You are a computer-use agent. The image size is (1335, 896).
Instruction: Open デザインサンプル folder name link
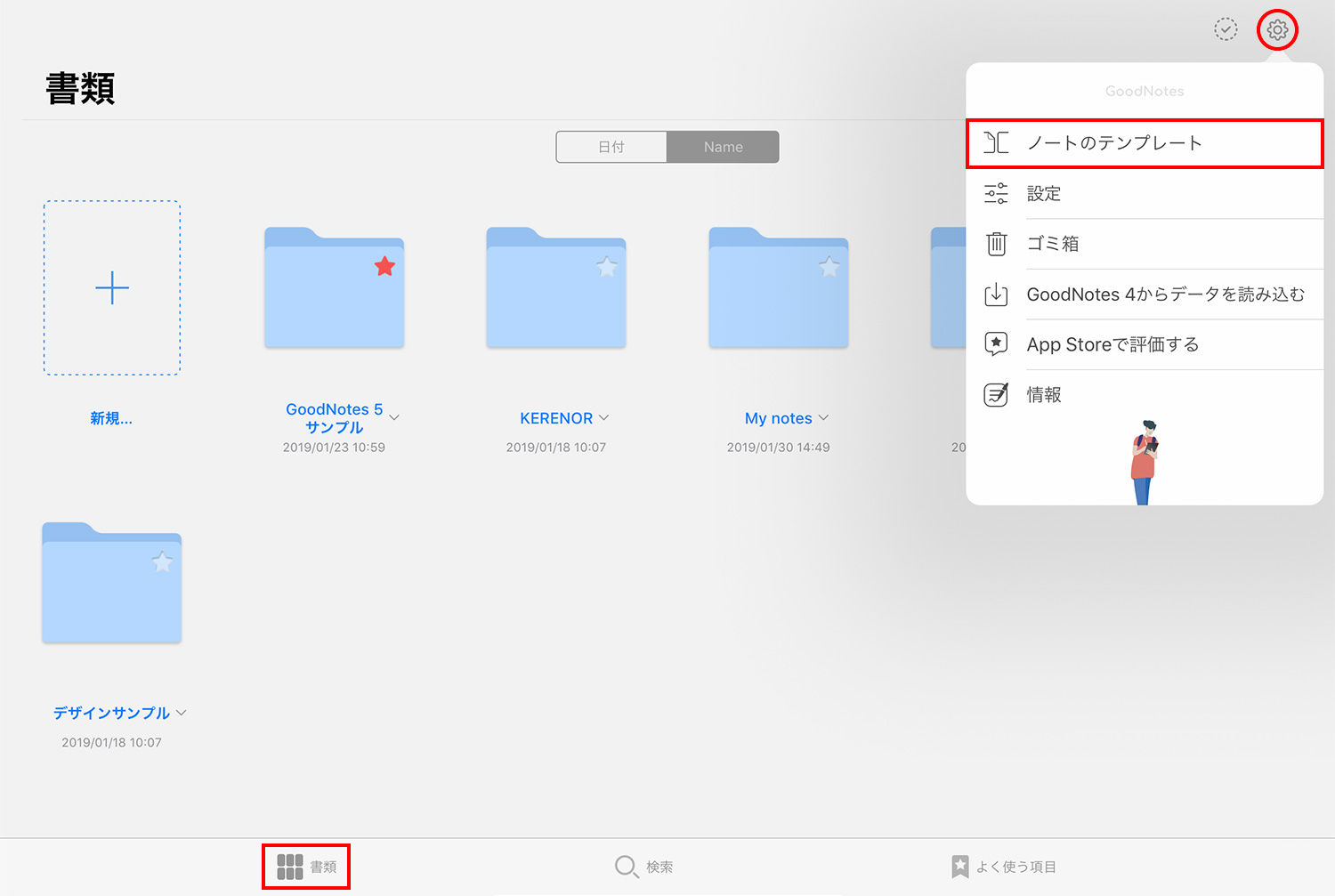tap(111, 713)
